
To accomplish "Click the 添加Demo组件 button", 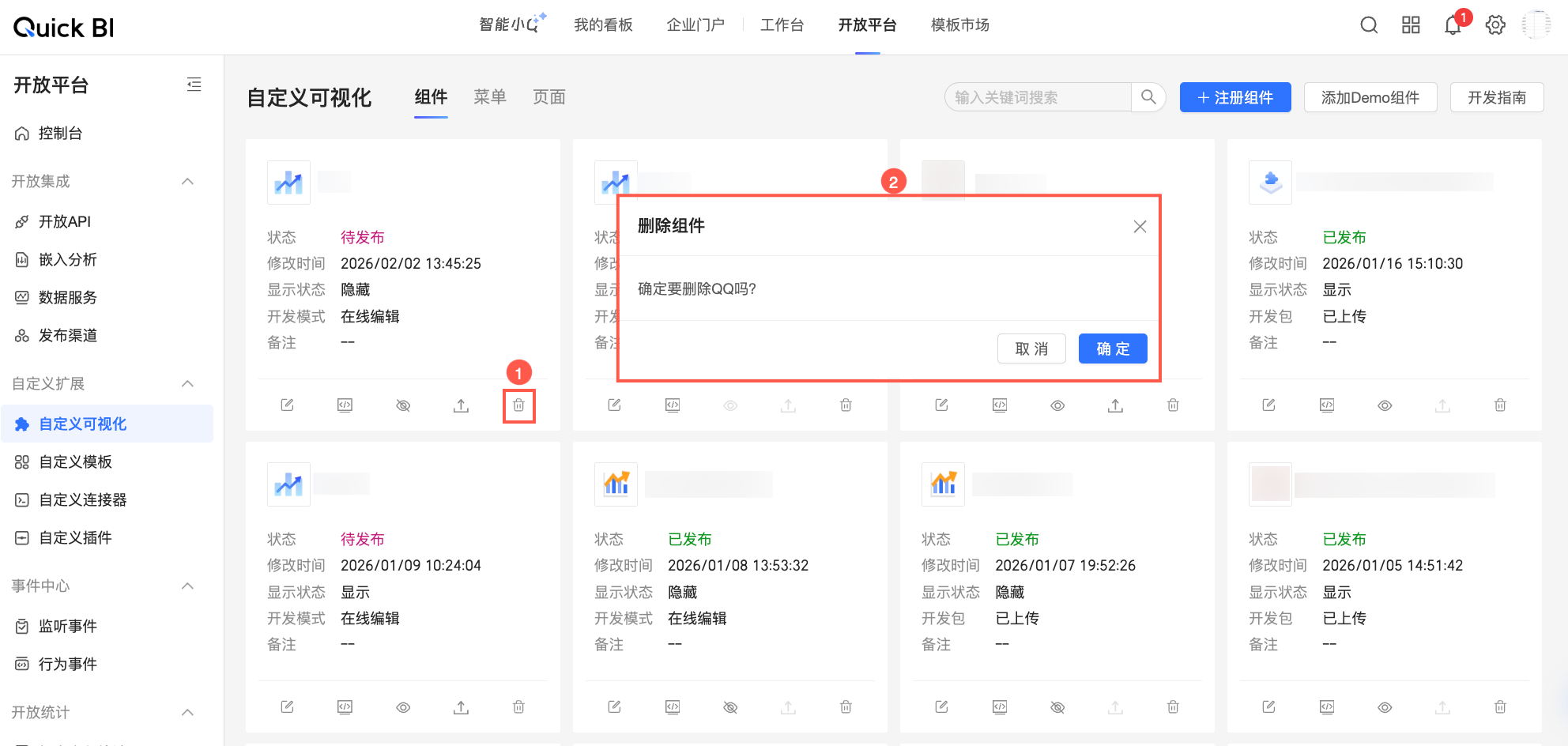I will 1370,97.
